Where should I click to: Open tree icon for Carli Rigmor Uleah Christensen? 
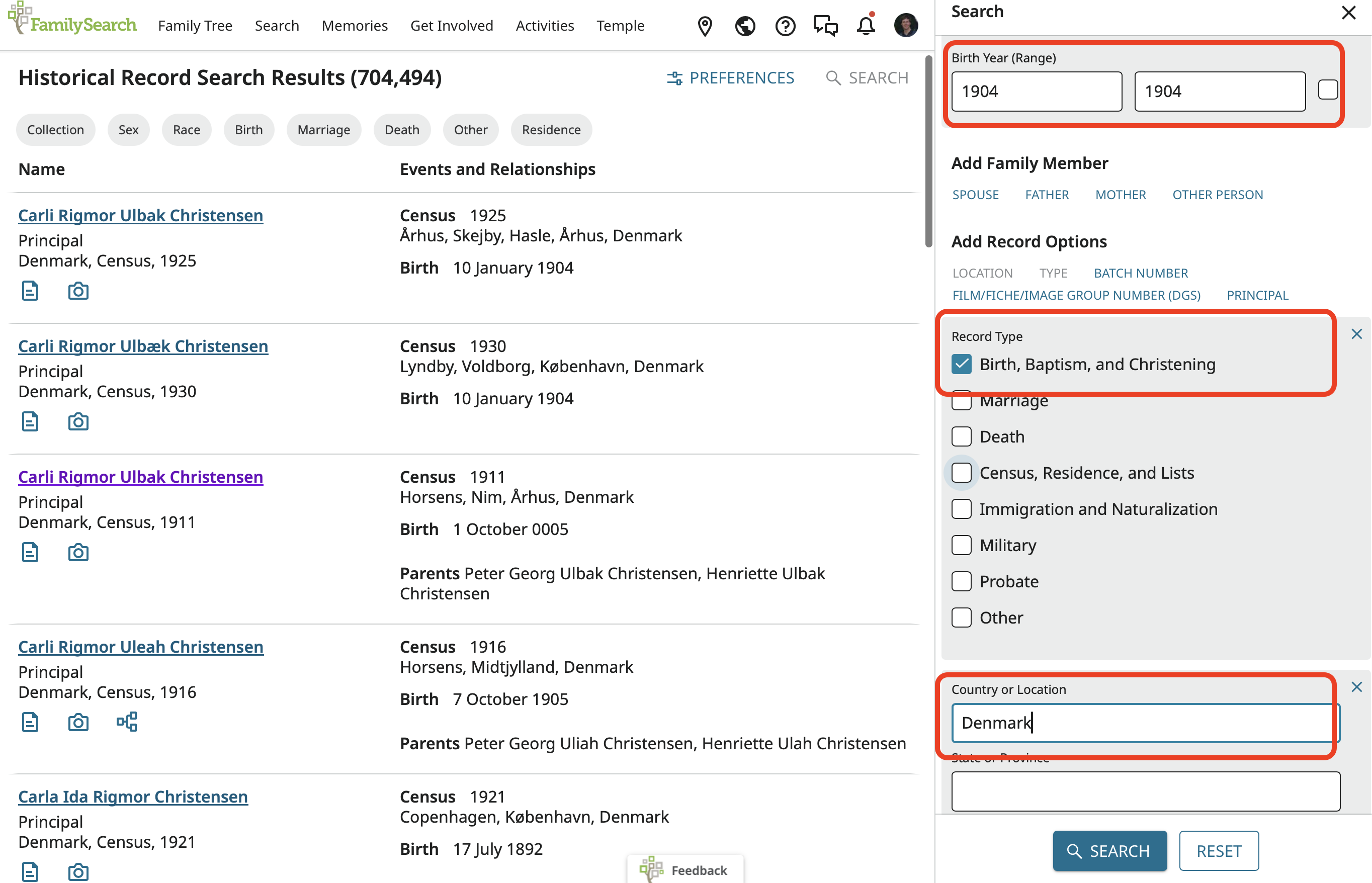point(127,722)
